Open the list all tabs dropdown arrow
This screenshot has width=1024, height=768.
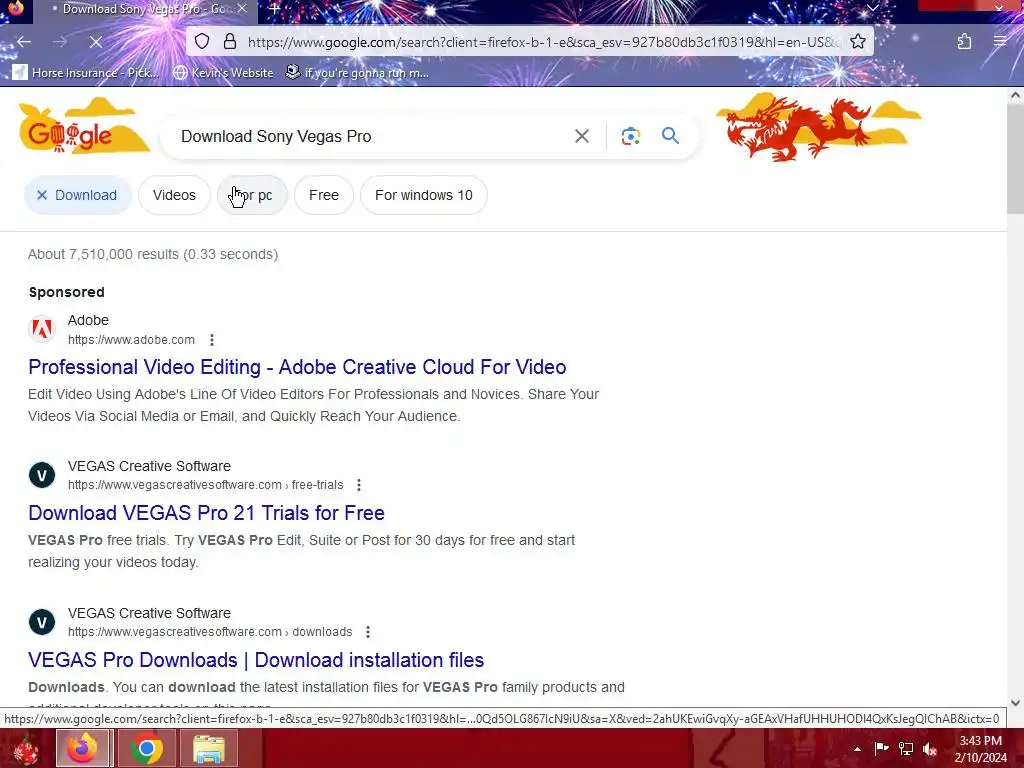coord(872,8)
